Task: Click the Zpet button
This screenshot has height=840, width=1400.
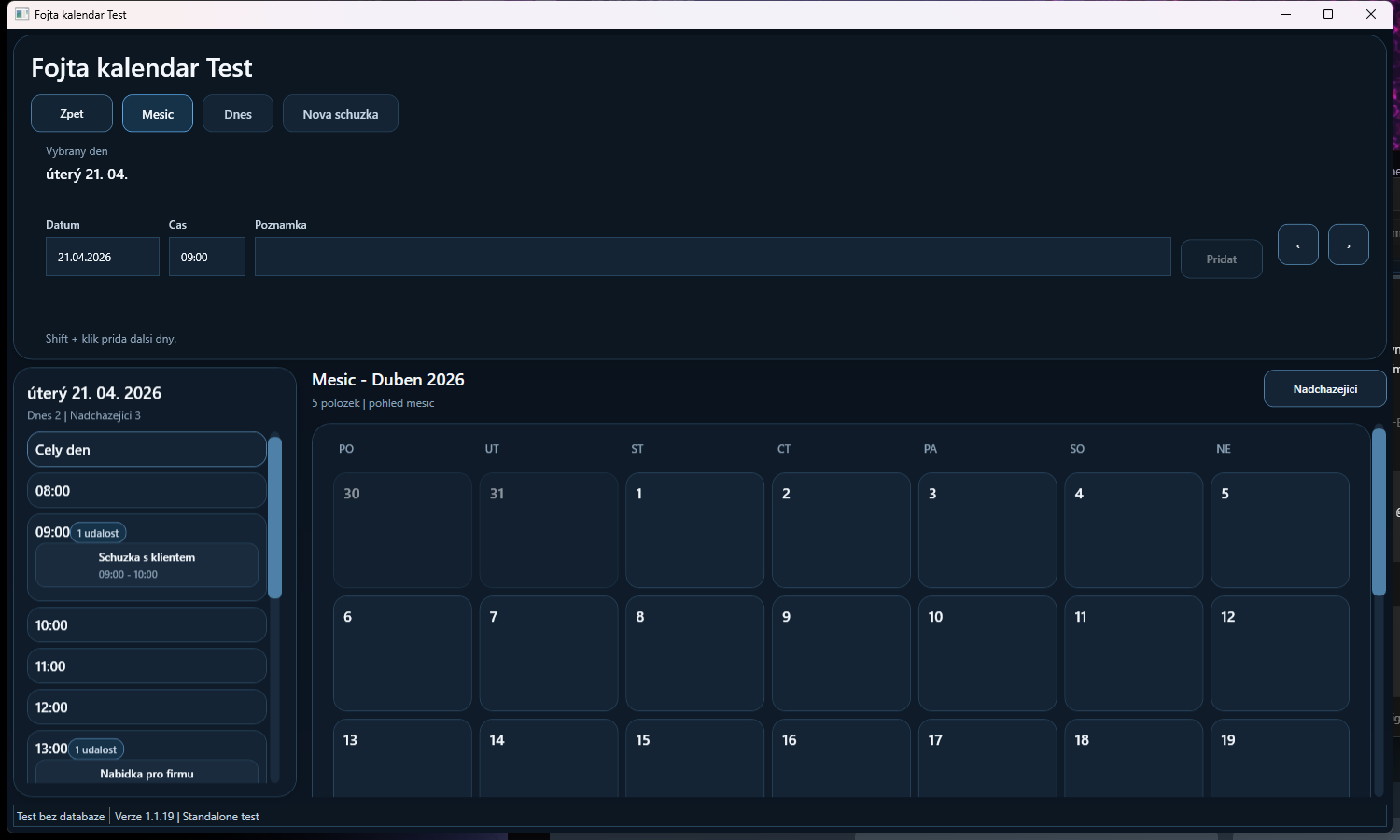Action: (x=72, y=114)
